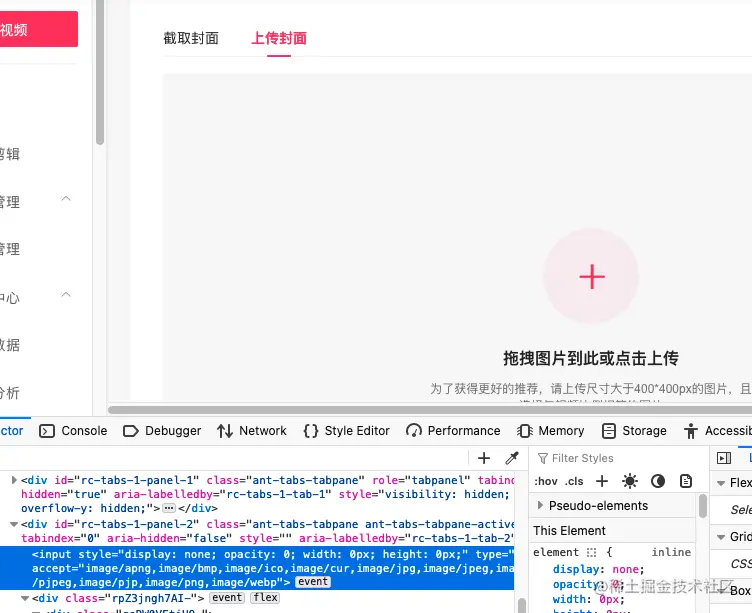Collapse the first 管理 sidebar chevron
This screenshot has height=613, width=752.
(x=66, y=199)
